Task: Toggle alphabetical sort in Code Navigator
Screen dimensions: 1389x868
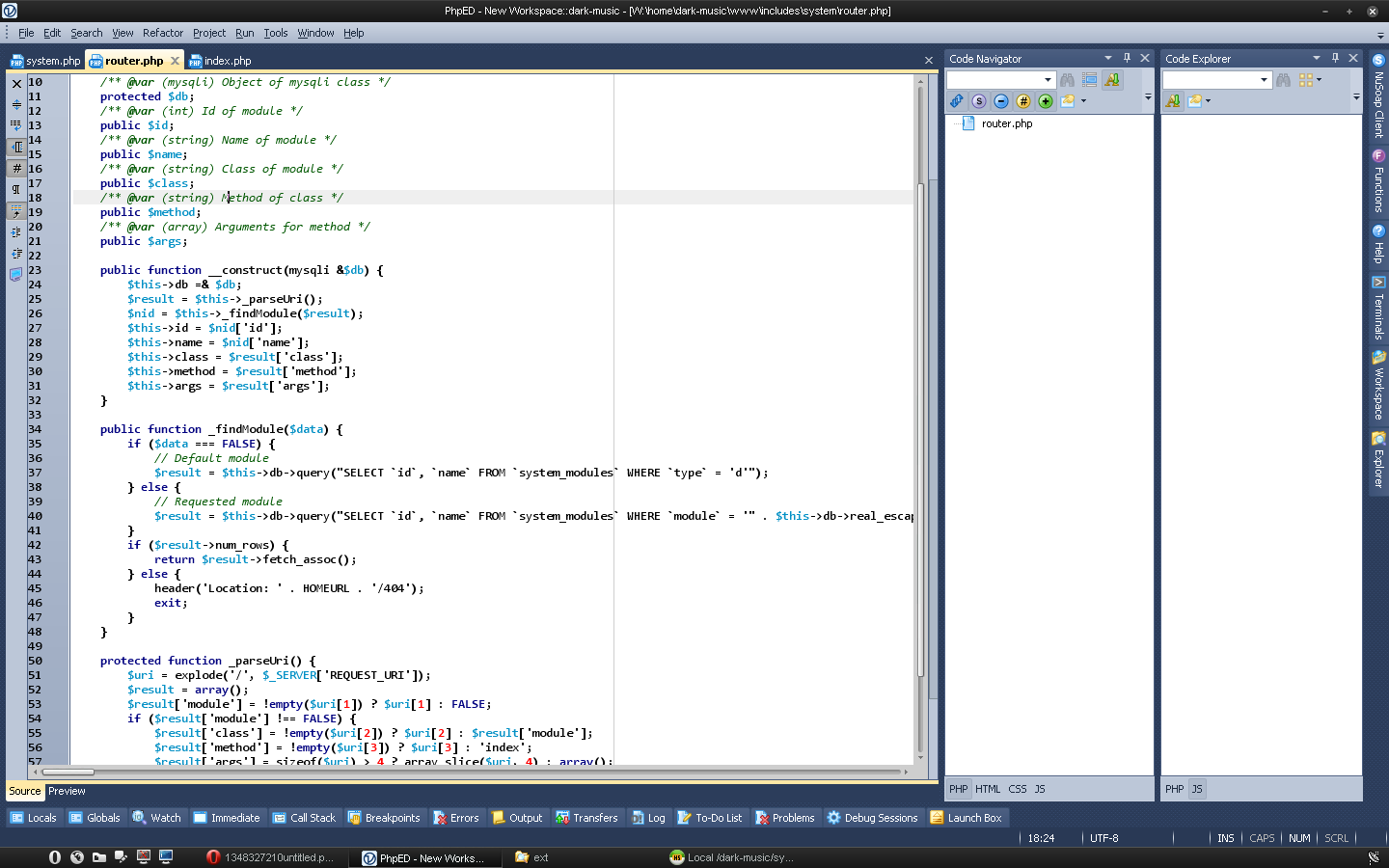Action: pos(1112,80)
